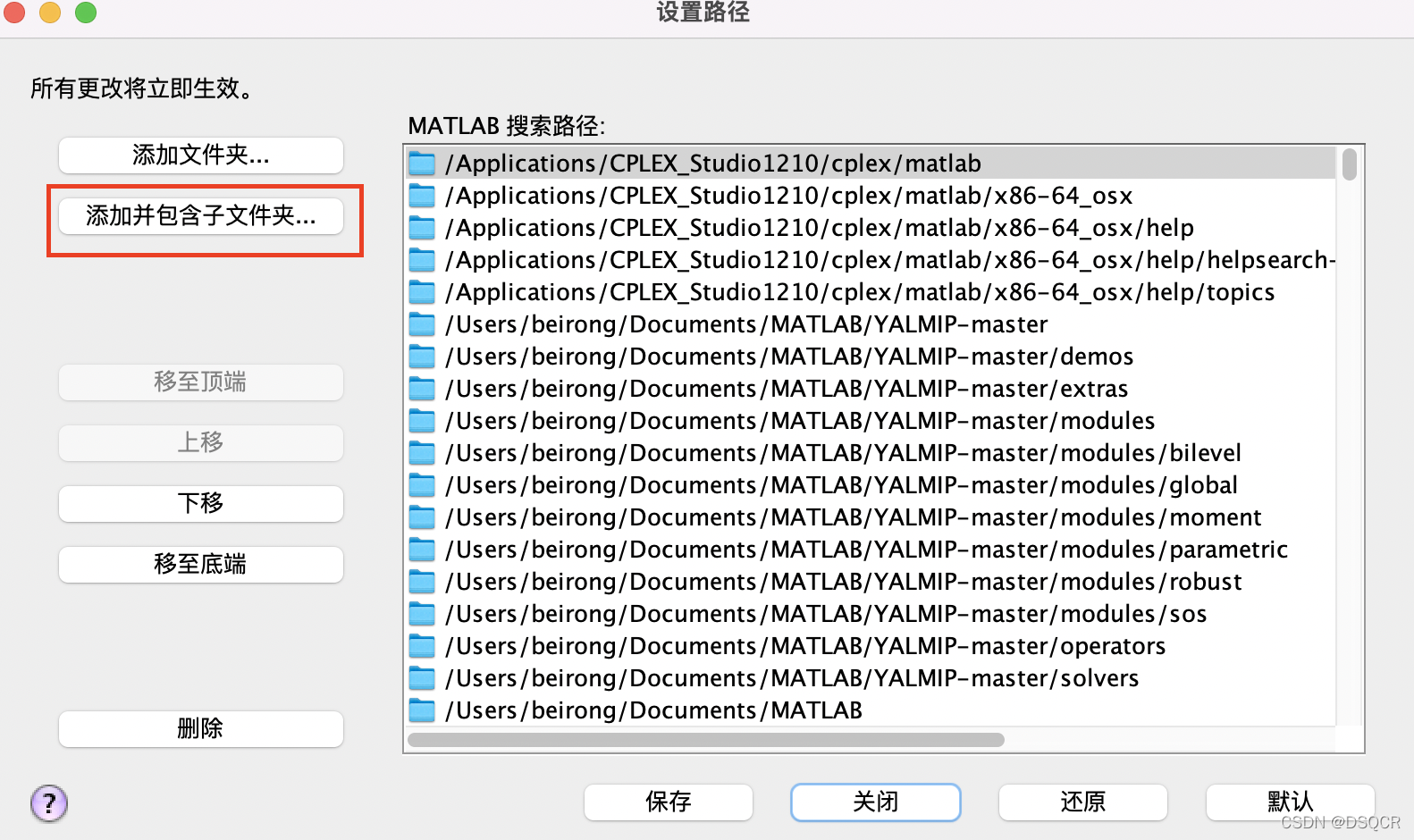Click the 添加文件夹... button
Image resolution: width=1414 pixels, height=840 pixels.
[x=201, y=155]
